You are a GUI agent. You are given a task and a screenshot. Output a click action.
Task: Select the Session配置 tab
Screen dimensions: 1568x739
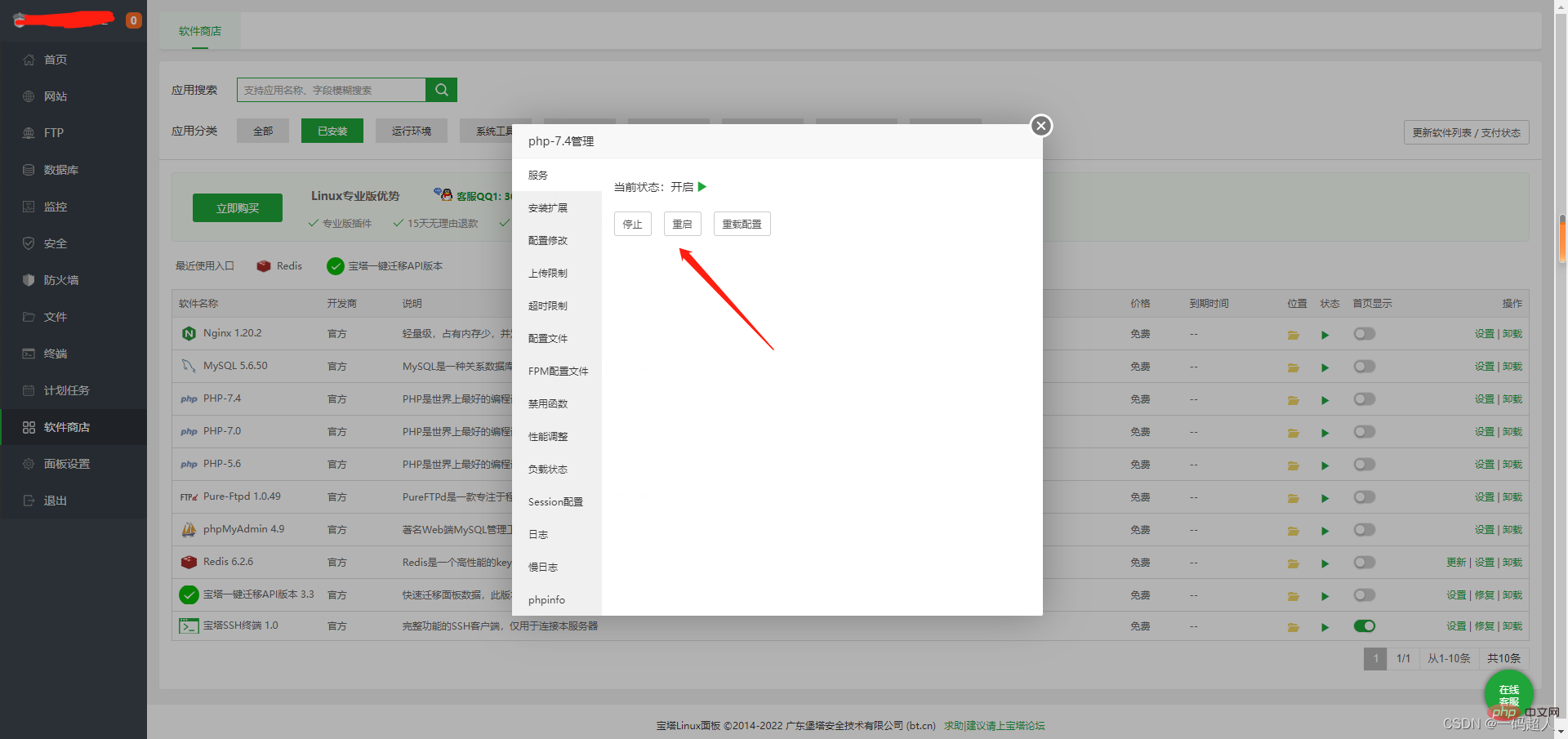[x=557, y=502]
